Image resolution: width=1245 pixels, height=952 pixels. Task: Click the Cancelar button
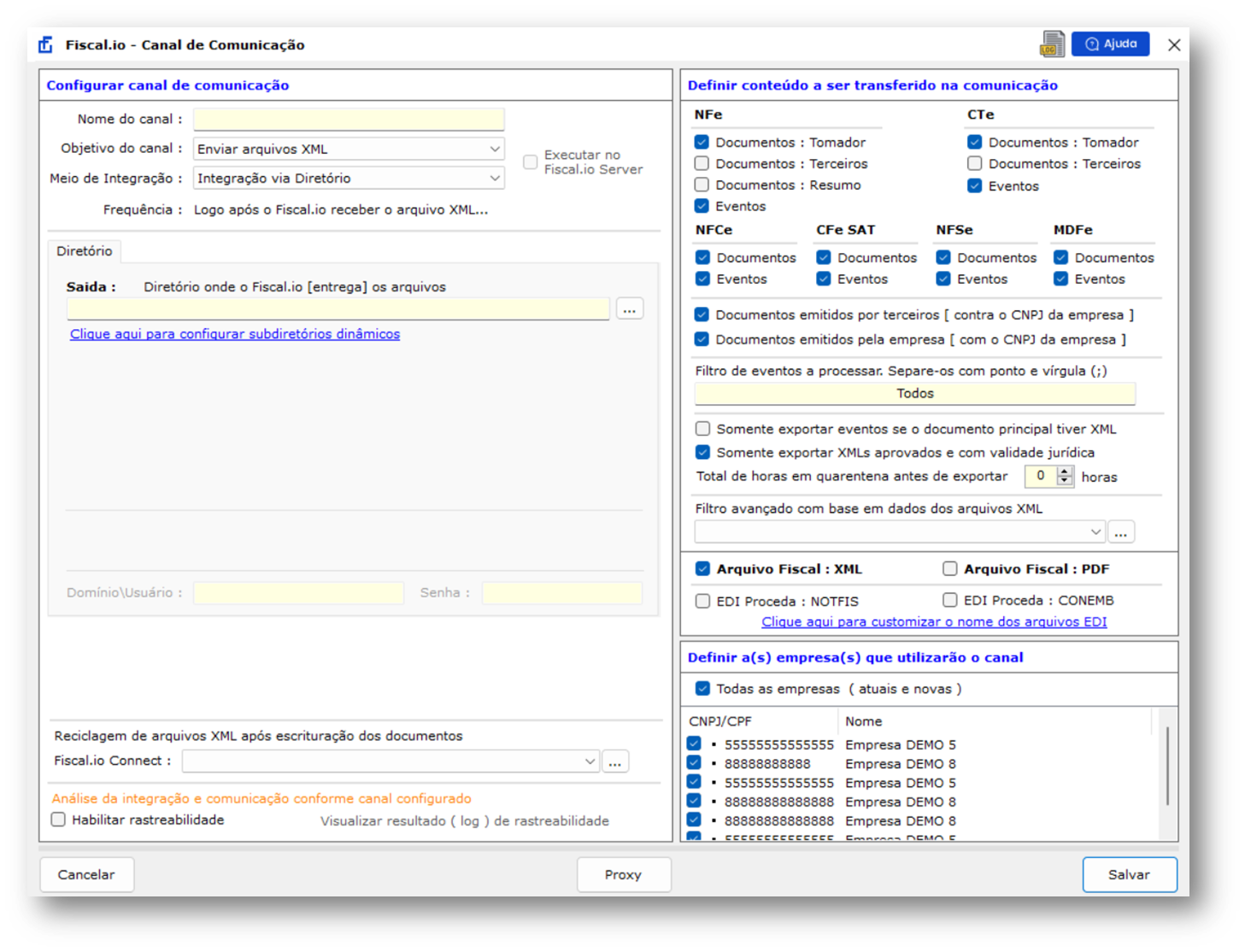tap(86, 875)
